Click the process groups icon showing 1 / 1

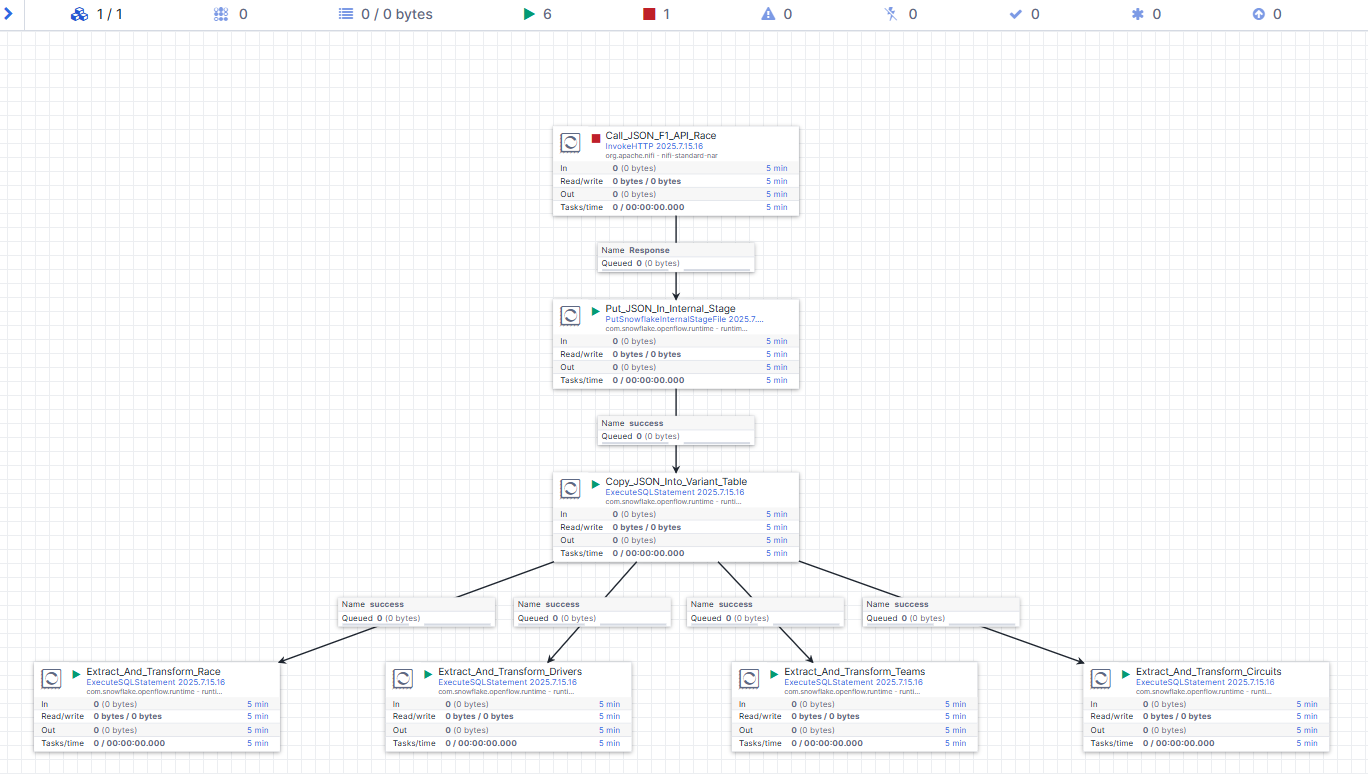tap(80, 14)
